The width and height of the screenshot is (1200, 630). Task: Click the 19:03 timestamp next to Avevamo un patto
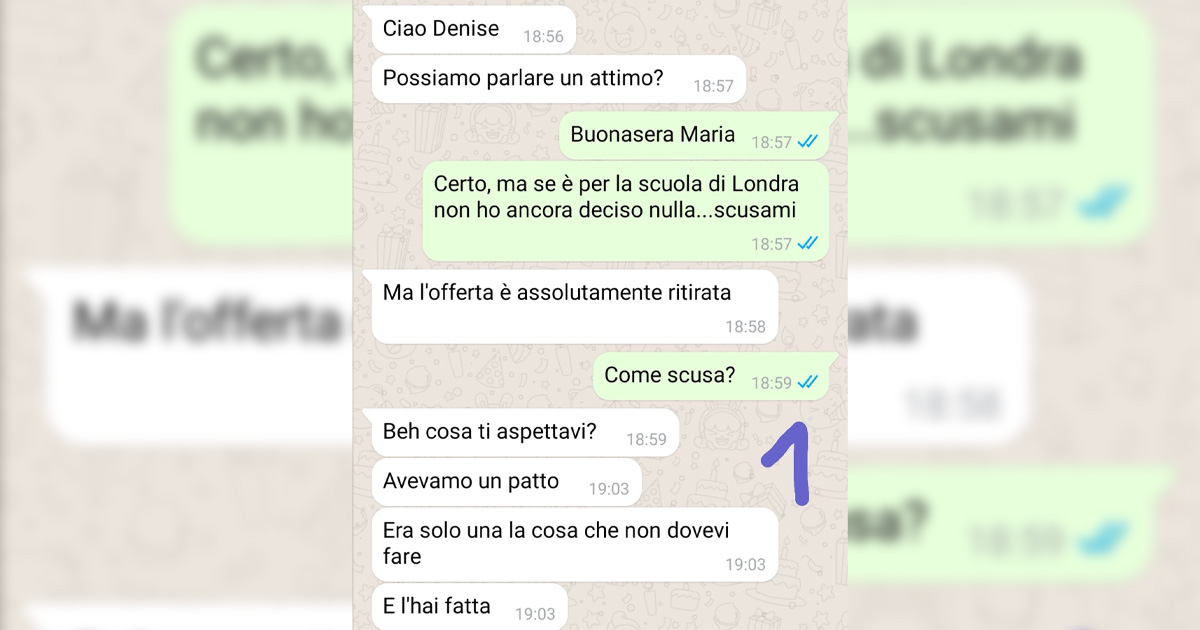[x=608, y=489]
